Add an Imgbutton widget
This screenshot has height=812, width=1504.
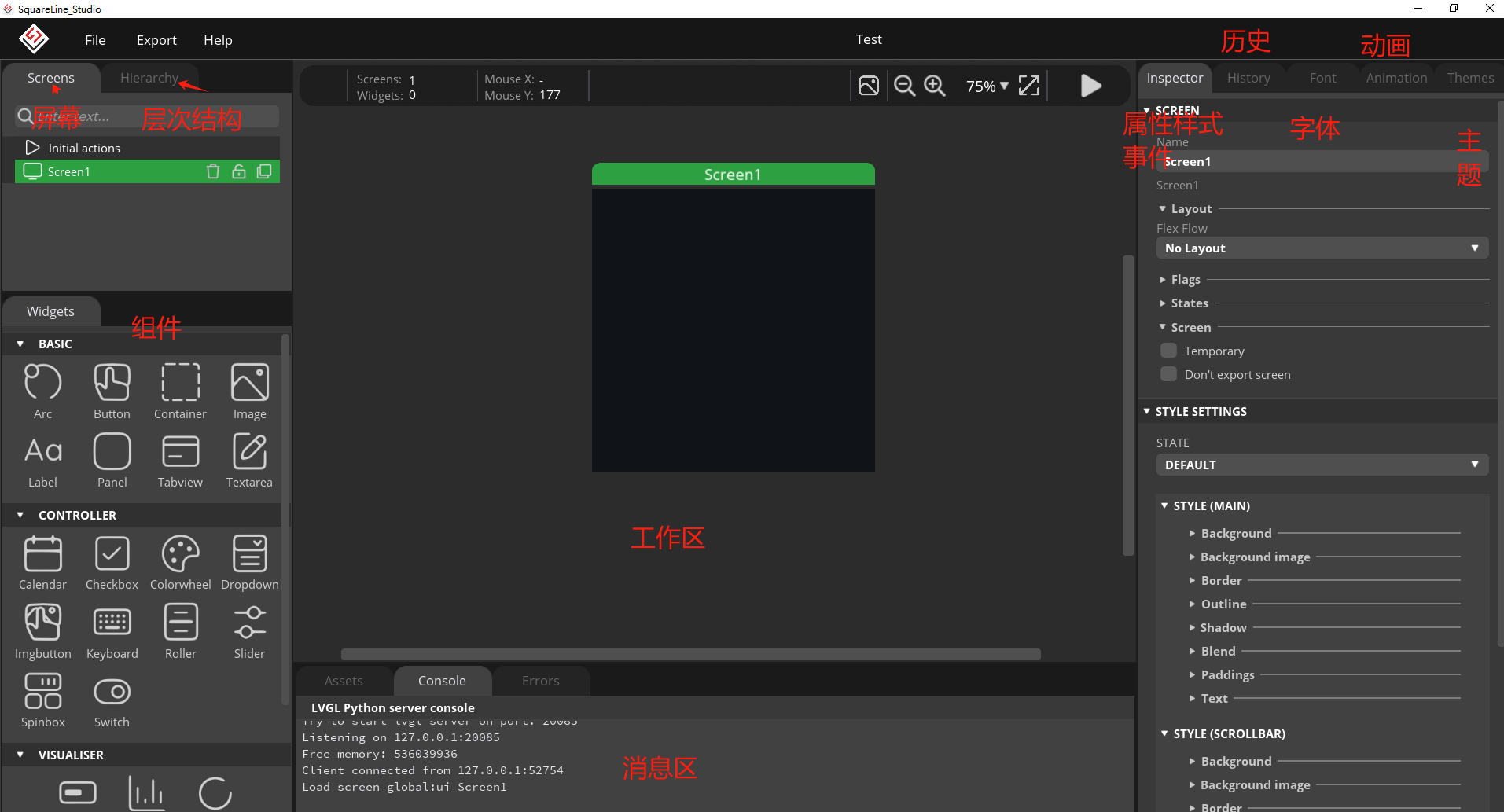point(42,631)
